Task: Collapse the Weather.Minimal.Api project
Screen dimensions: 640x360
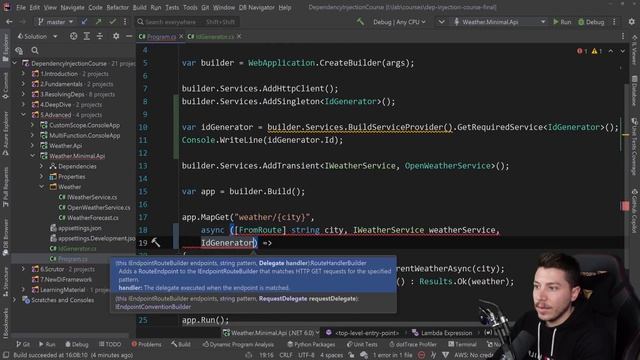Action: [x=32, y=156]
